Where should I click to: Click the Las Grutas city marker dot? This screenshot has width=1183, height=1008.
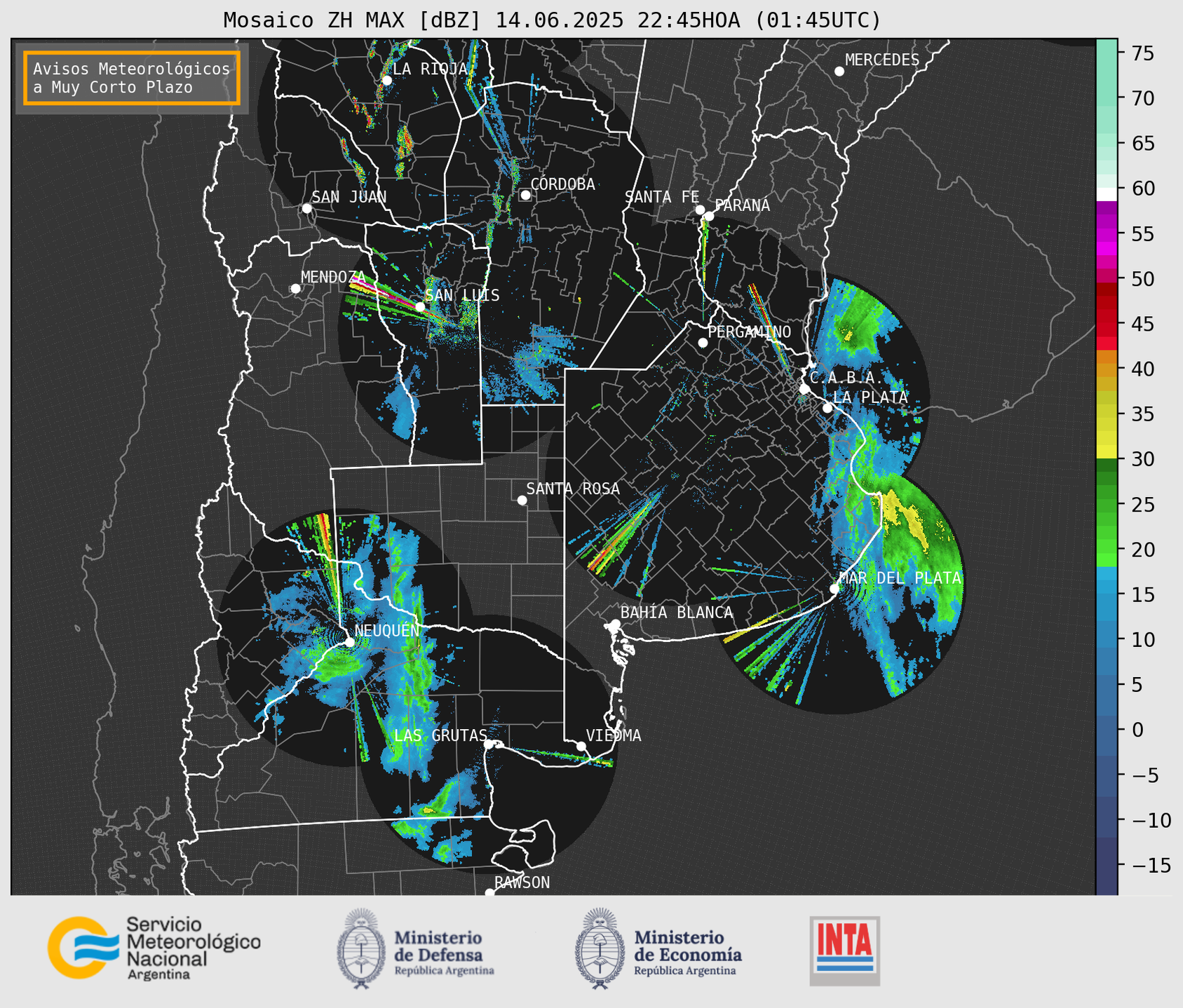click(488, 744)
